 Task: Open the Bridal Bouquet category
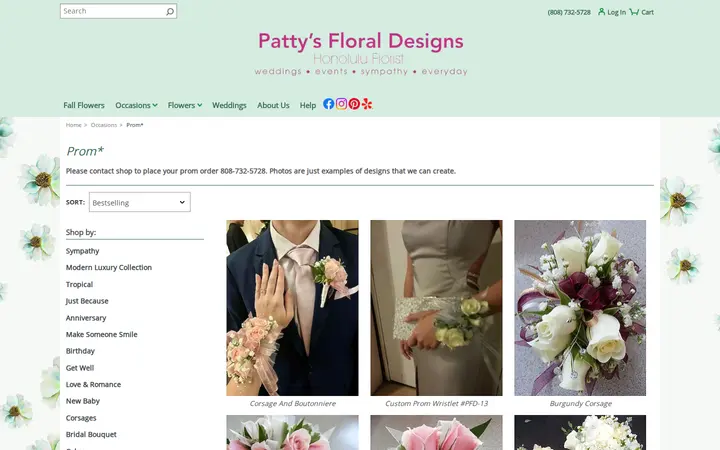(x=91, y=434)
